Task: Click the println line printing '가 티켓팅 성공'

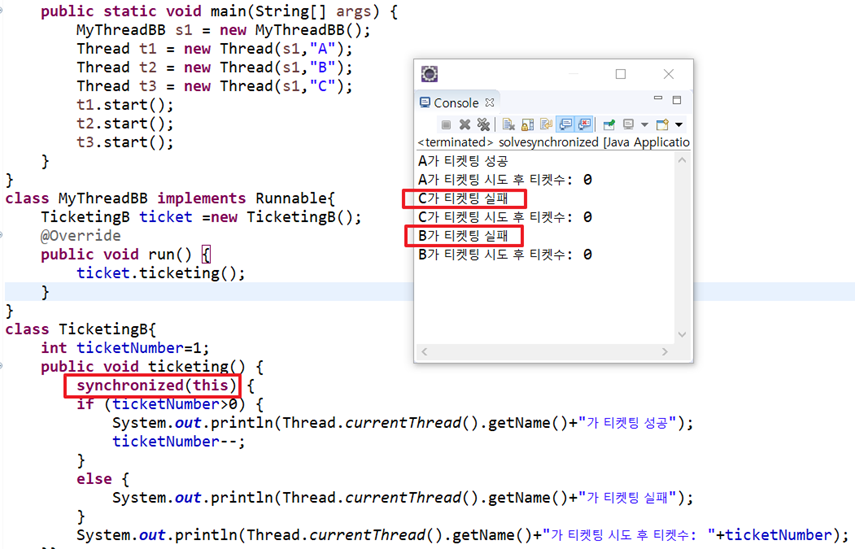Action: click(402, 423)
